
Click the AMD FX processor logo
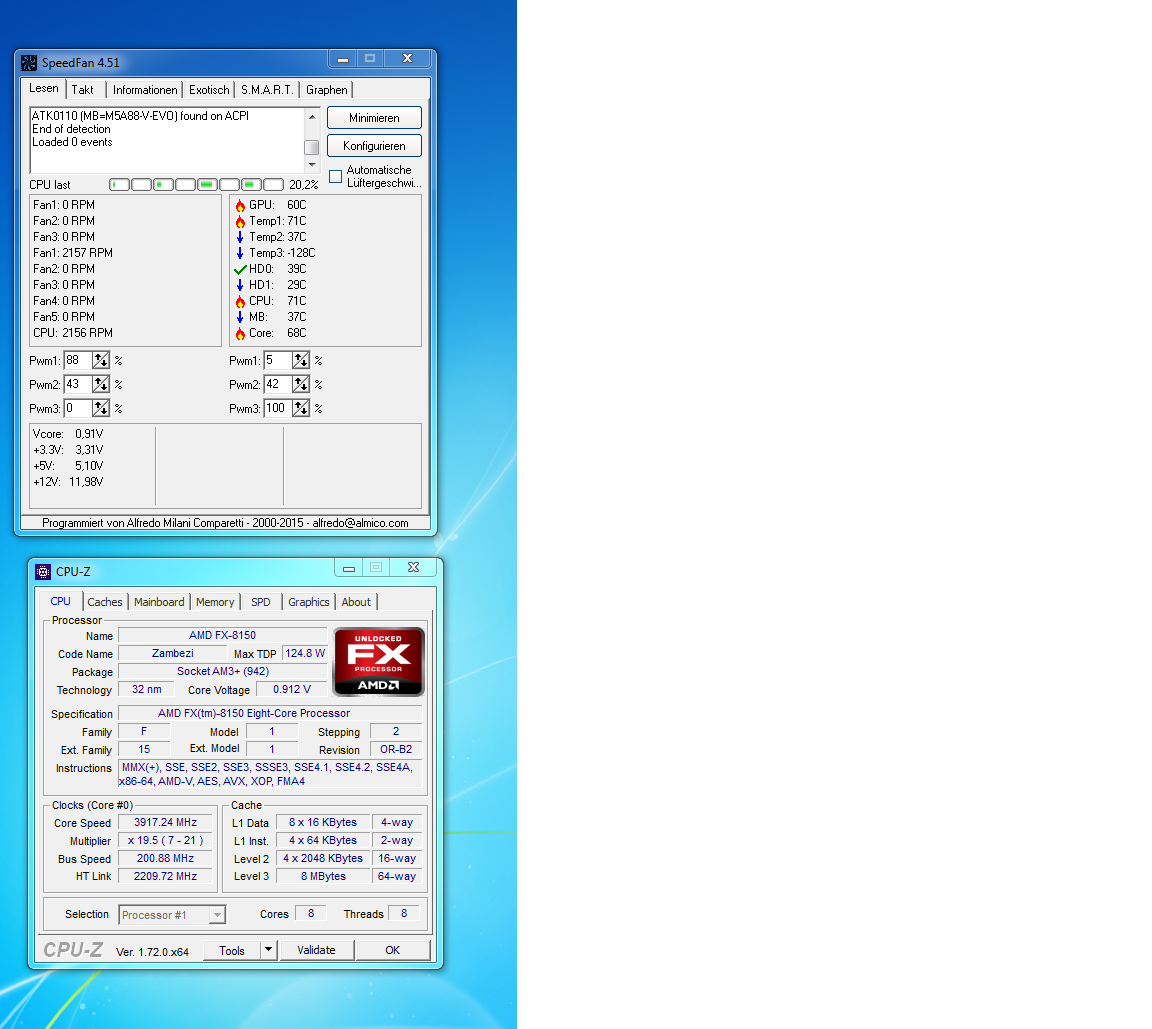pos(378,662)
